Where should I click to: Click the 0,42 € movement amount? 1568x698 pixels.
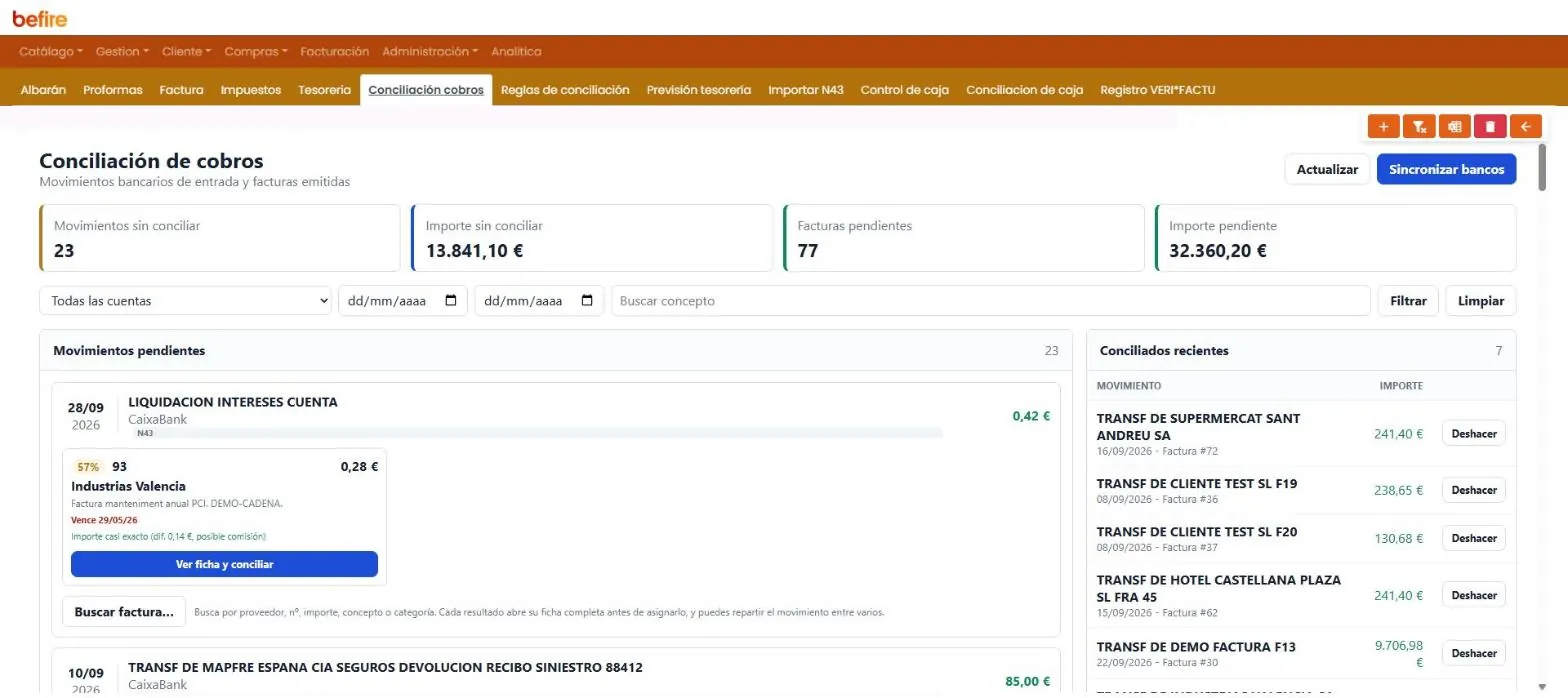point(1031,416)
